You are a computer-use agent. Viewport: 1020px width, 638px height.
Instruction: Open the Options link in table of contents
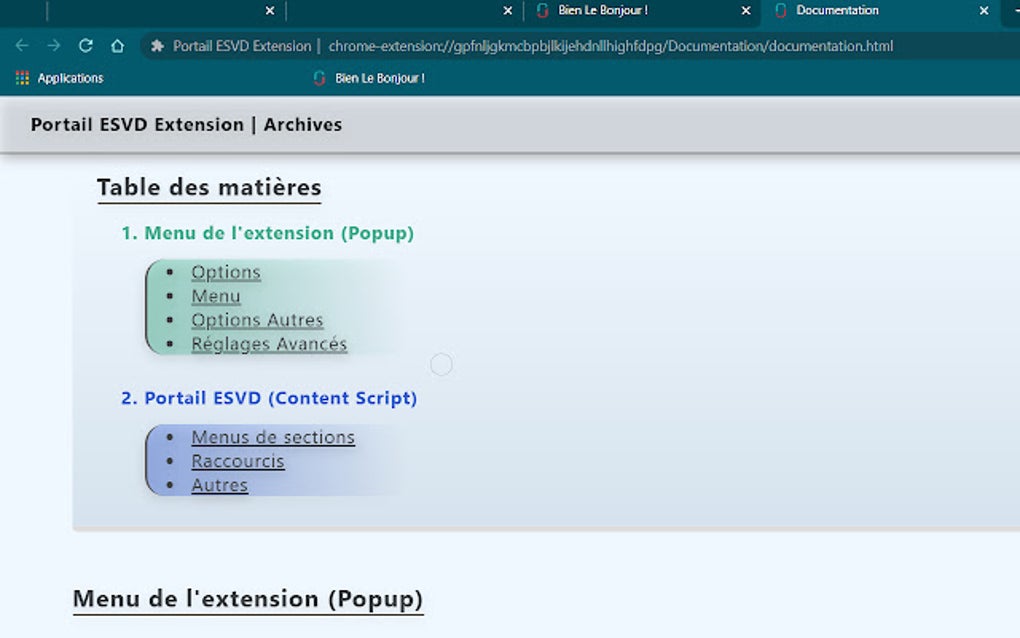coord(226,272)
